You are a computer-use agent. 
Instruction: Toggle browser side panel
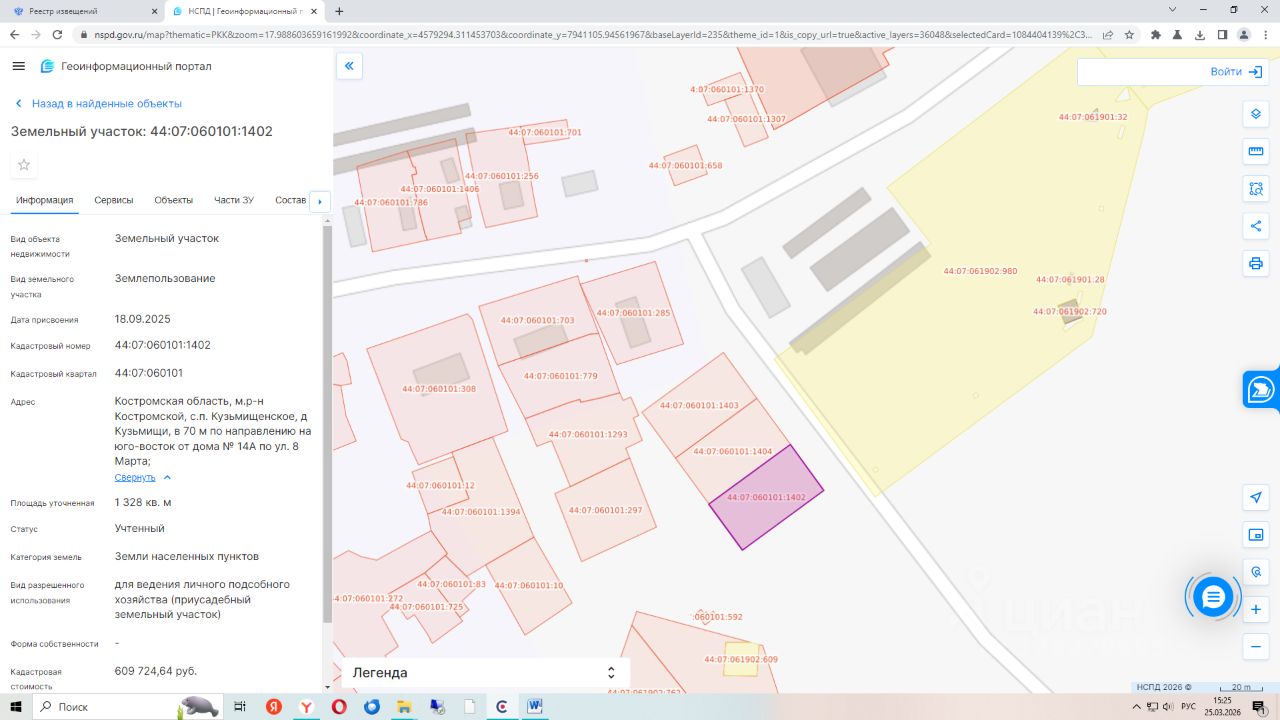[1222, 34]
